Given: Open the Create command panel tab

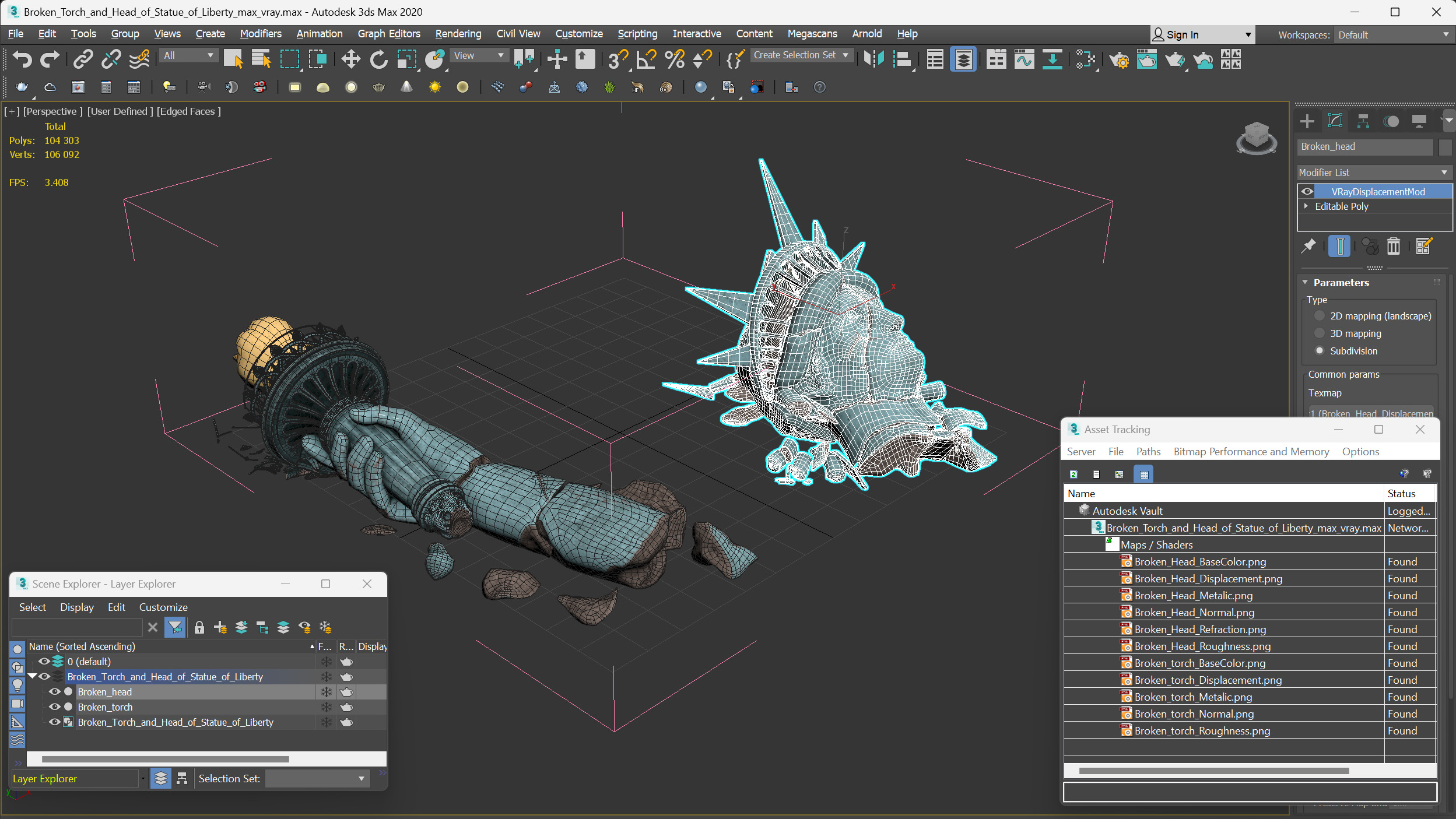Looking at the screenshot, I should pyautogui.click(x=1307, y=121).
